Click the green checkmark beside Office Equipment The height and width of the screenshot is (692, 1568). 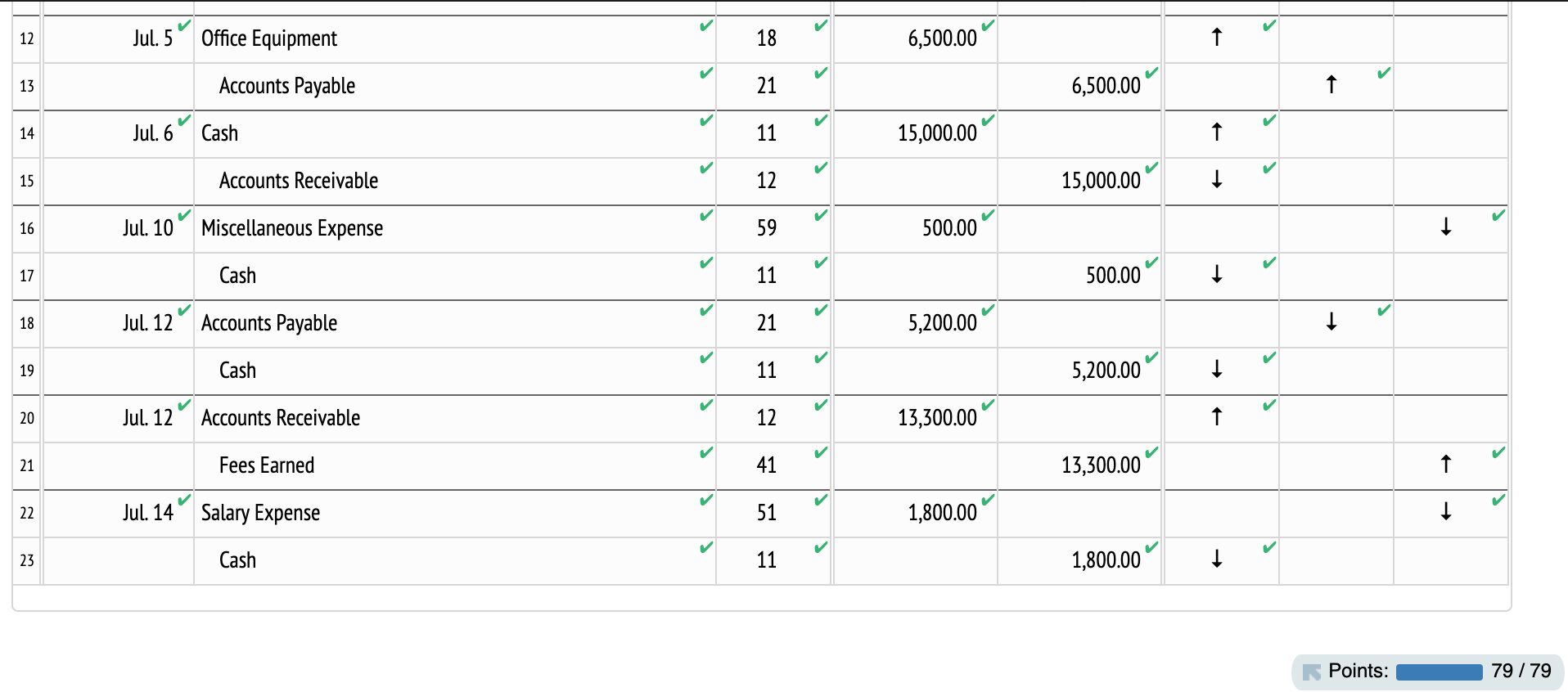pyautogui.click(x=705, y=26)
